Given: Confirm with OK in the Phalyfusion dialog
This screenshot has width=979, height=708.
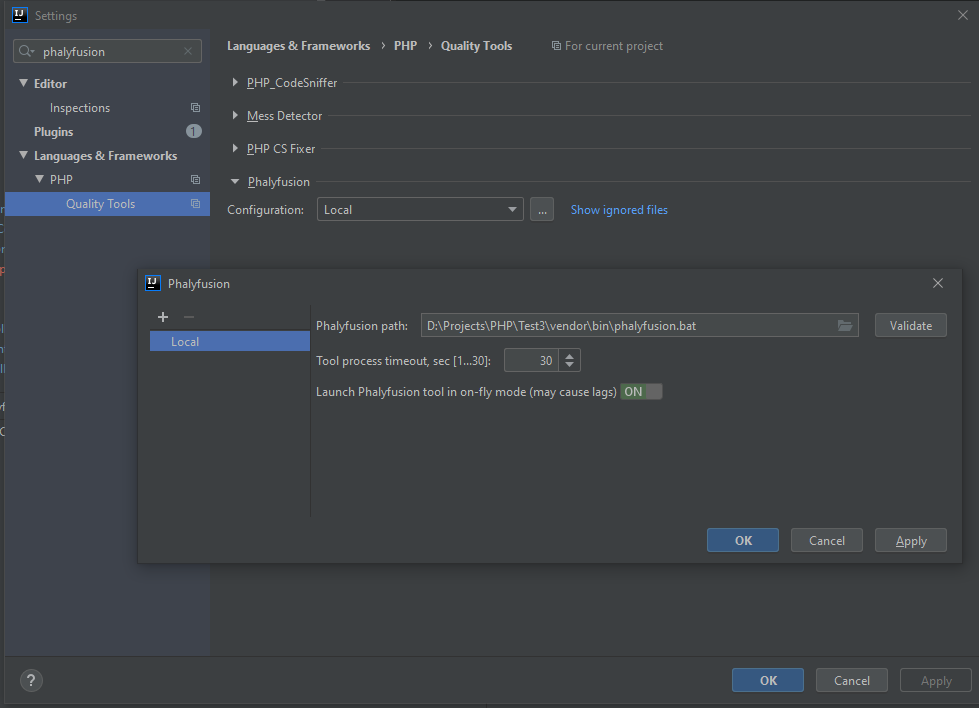Looking at the screenshot, I should point(743,540).
